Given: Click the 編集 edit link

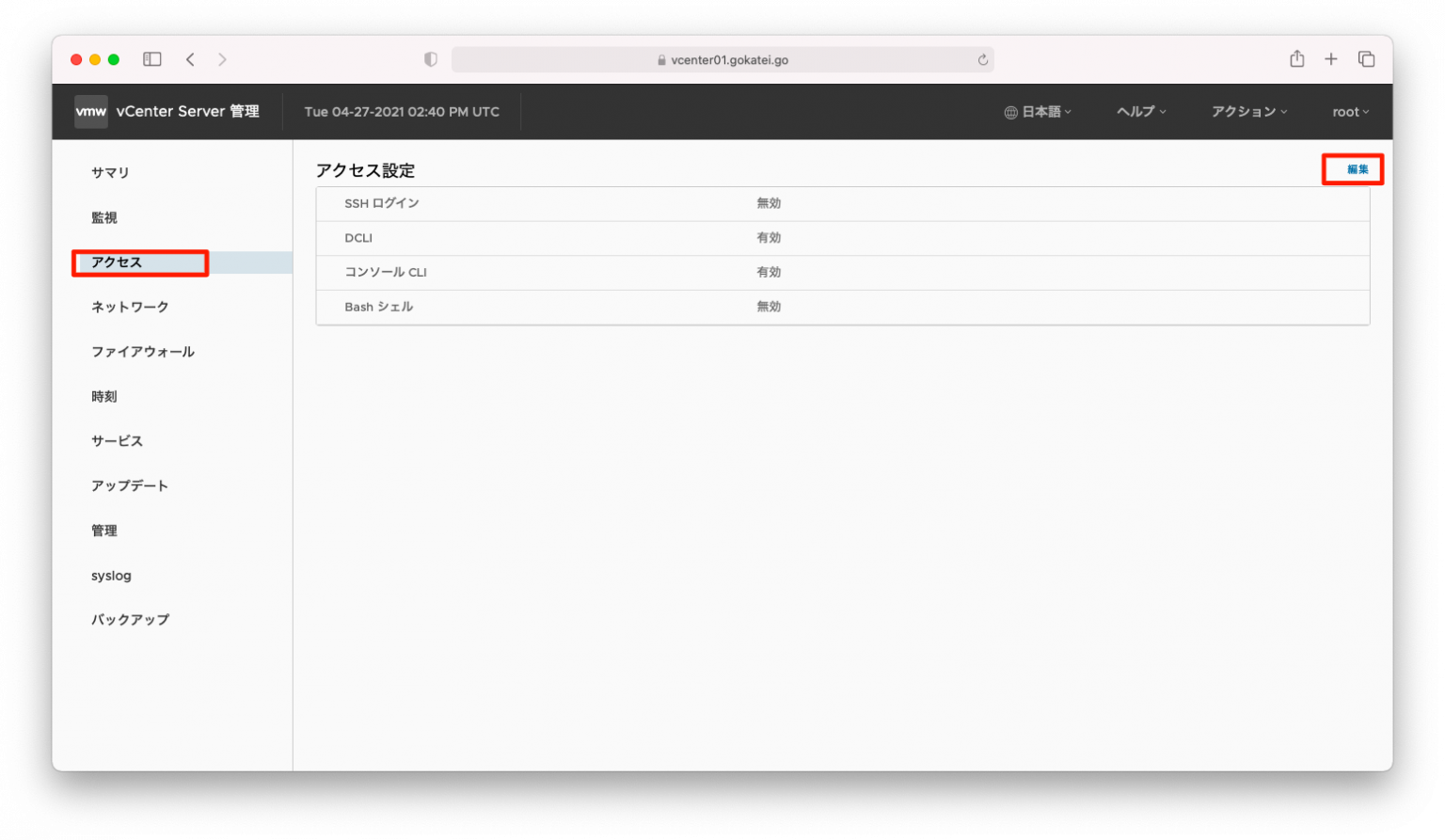Looking at the screenshot, I should [x=1357, y=169].
